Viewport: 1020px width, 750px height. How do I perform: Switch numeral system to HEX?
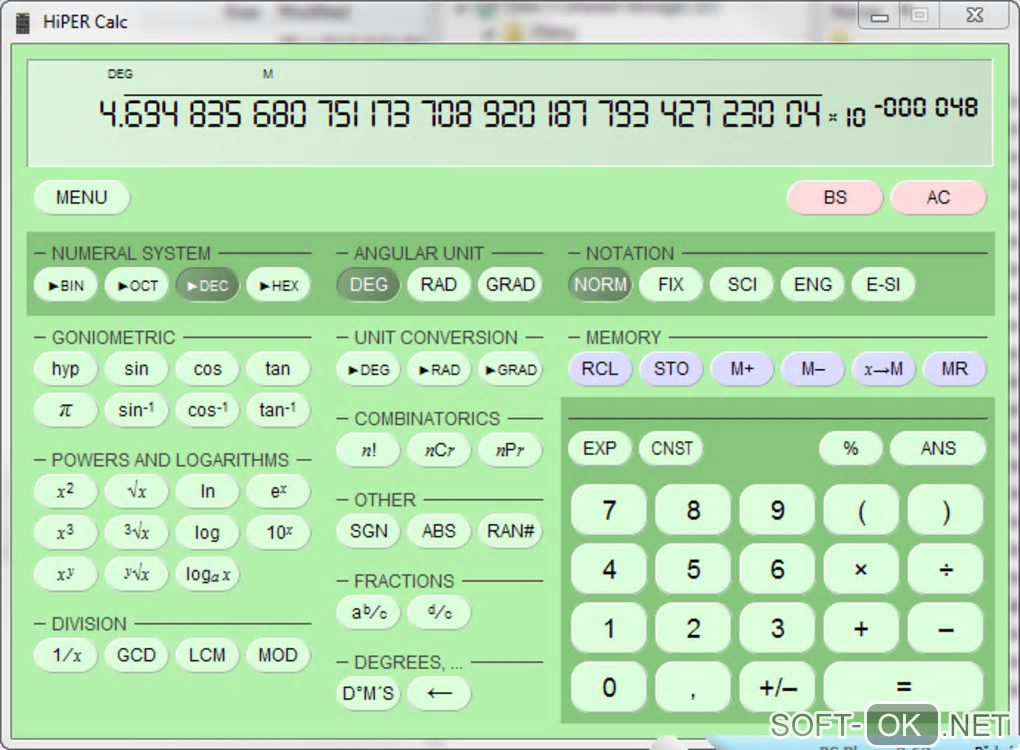click(x=278, y=285)
